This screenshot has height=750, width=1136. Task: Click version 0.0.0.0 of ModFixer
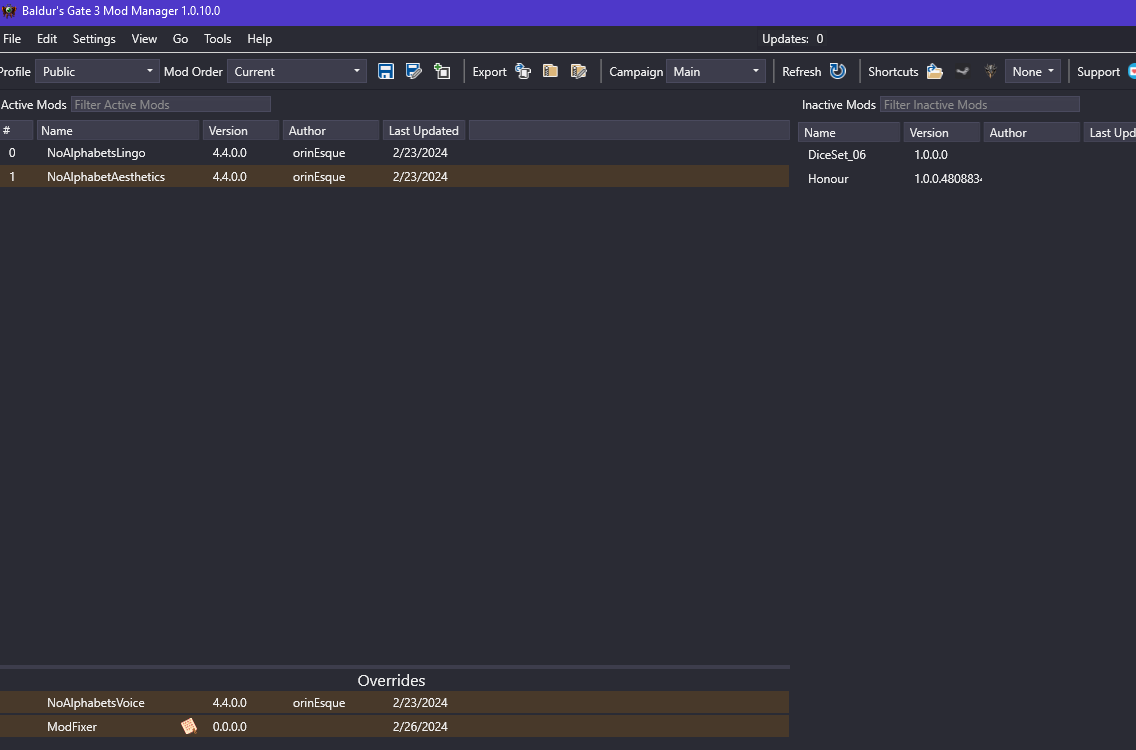pos(230,726)
